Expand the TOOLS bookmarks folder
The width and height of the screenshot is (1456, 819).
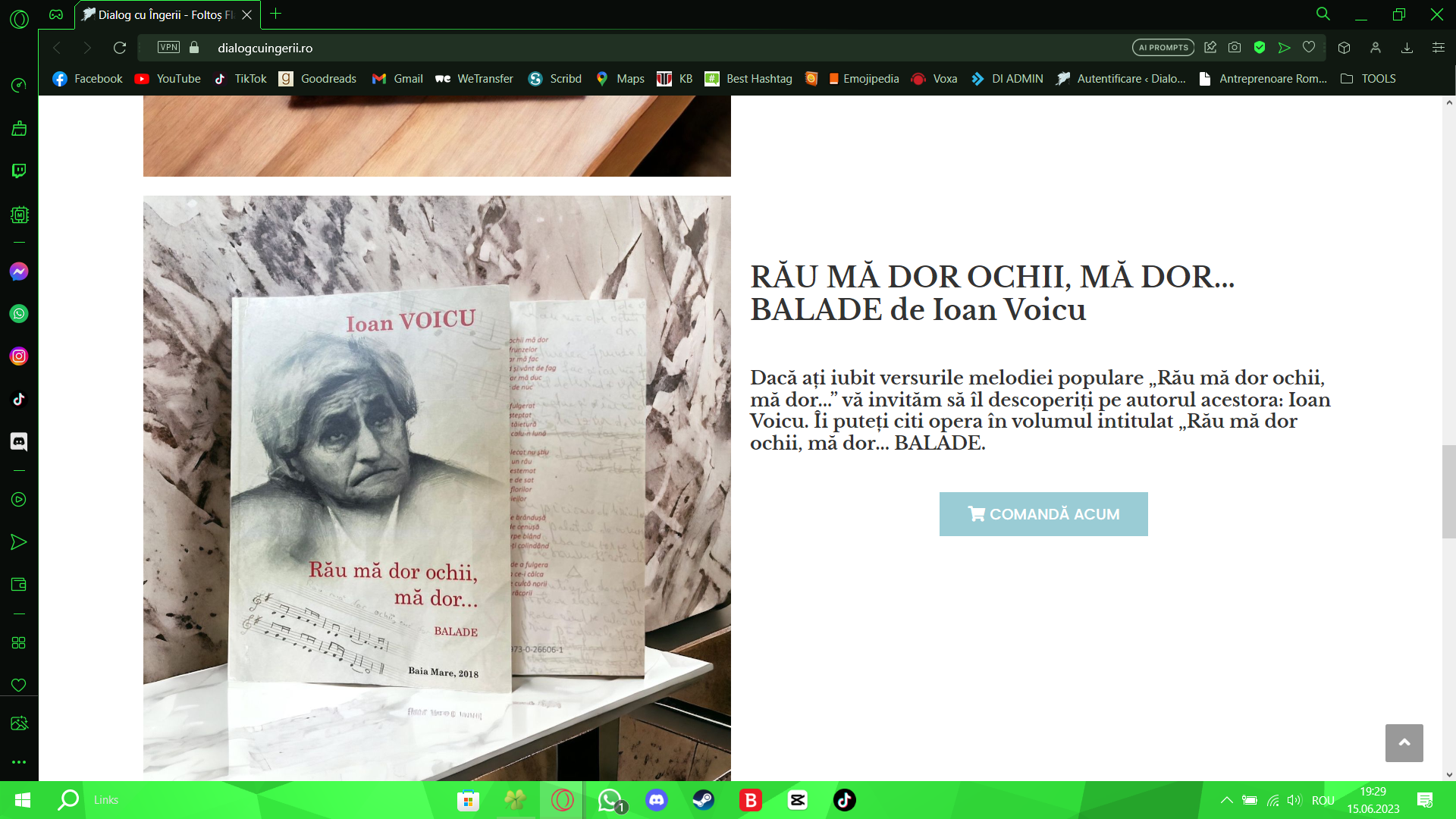coord(1368,79)
